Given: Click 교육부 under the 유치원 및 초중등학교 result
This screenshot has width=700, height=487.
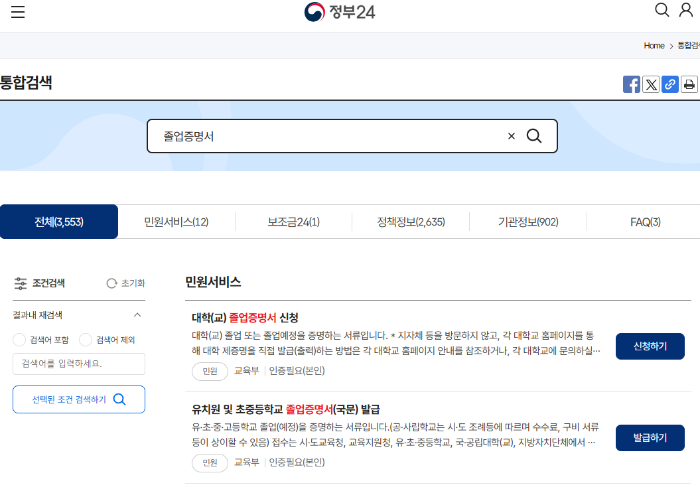Looking at the screenshot, I should pyautogui.click(x=246, y=462).
